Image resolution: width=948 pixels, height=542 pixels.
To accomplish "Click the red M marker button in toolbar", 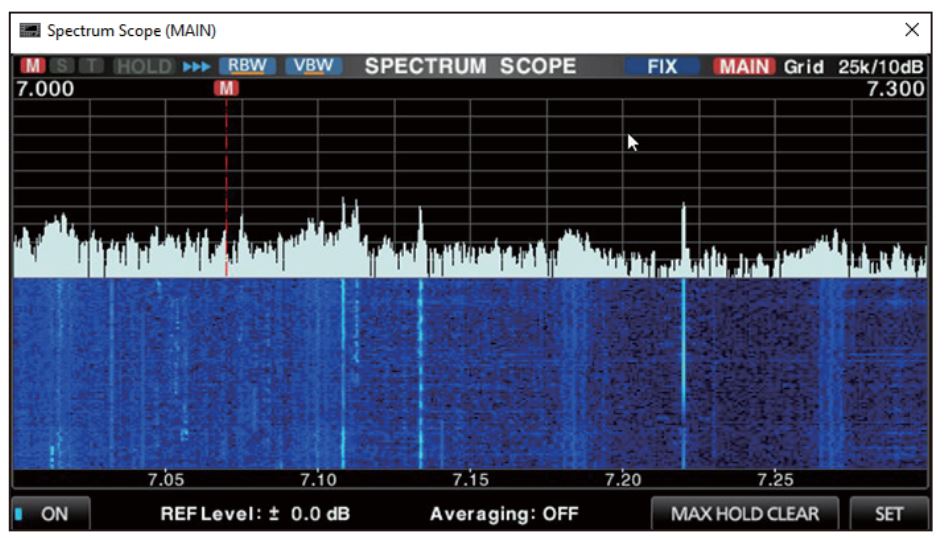I will pos(33,65).
